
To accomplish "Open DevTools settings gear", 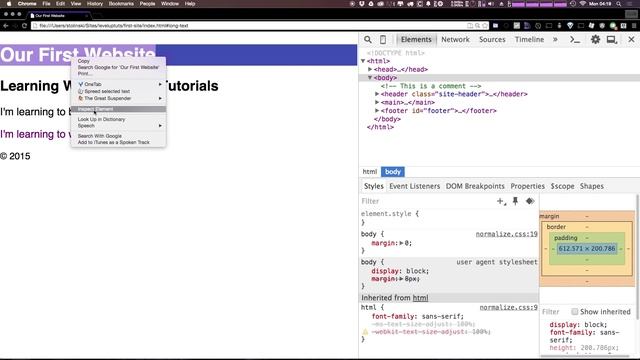I will 596,40.
